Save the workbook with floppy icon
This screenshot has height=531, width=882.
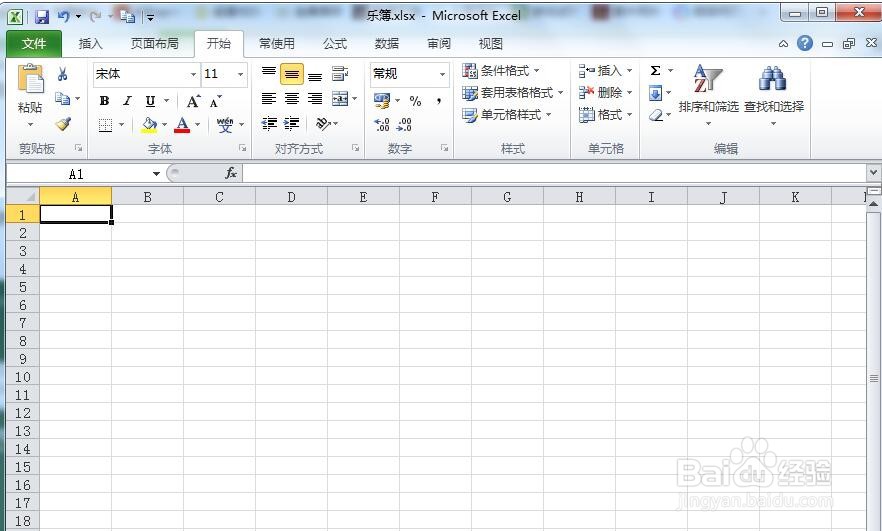click(42, 17)
